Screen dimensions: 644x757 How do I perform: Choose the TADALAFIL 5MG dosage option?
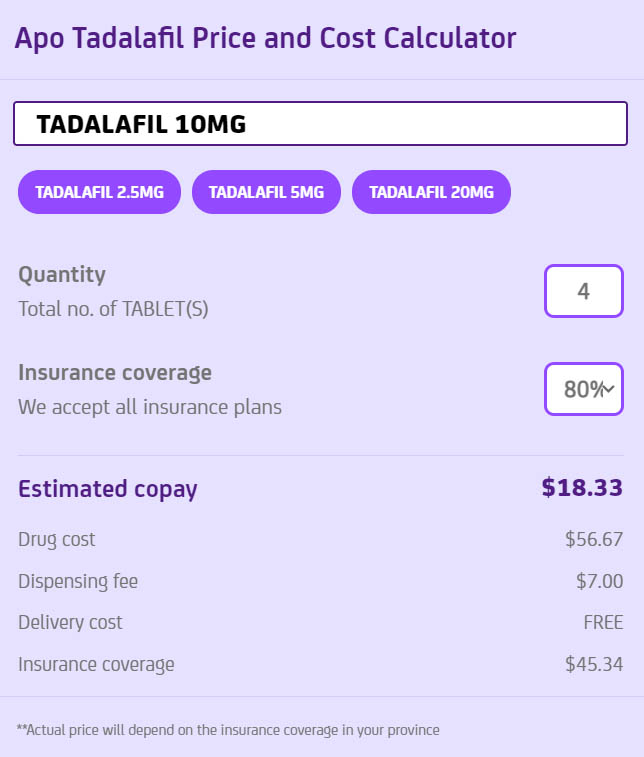(x=266, y=192)
